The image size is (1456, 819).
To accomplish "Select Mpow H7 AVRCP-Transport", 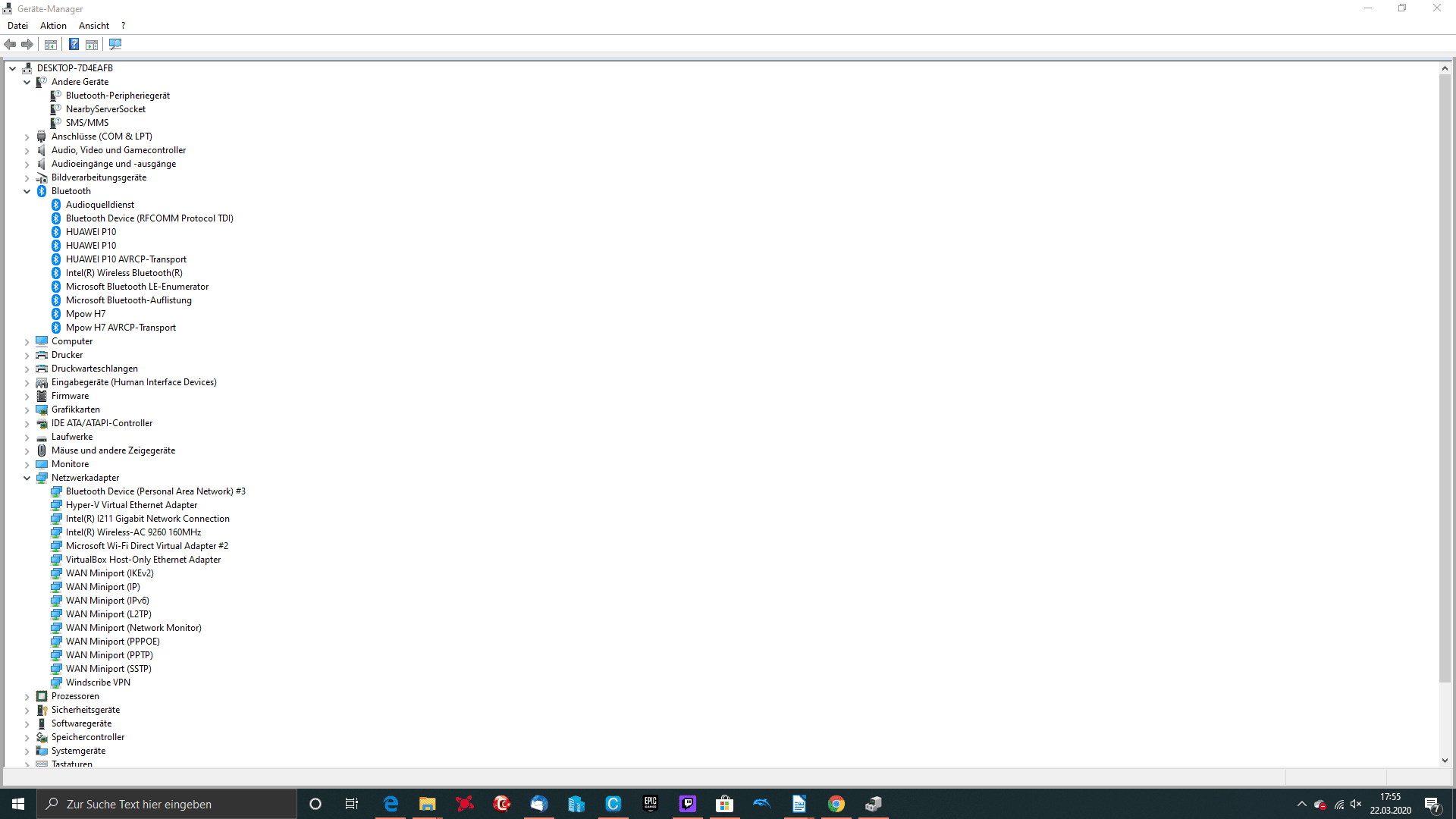I will (x=121, y=328).
